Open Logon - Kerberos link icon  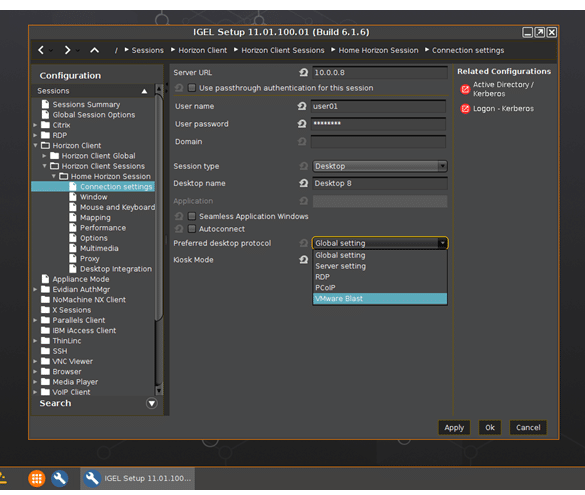tap(465, 109)
